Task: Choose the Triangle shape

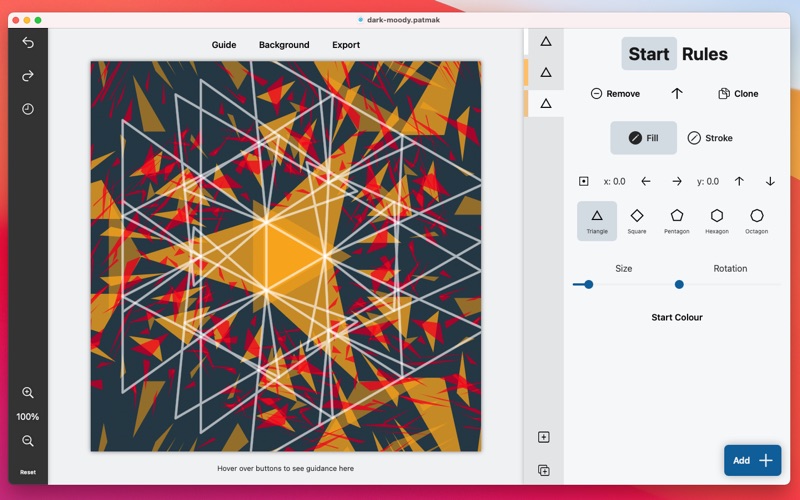Action: pos(597,221)
